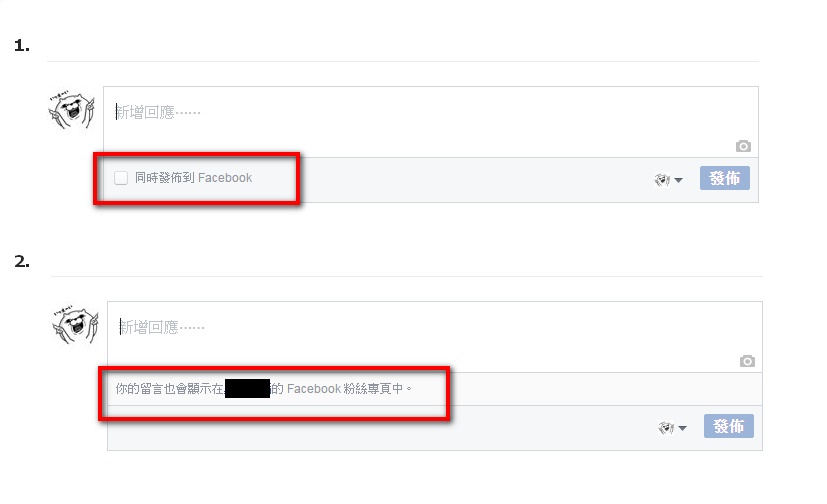The image size is (827, 504).
Task: Enable the 同時發佈到 Facebook checkbox
Action: (x=121, y=178)
